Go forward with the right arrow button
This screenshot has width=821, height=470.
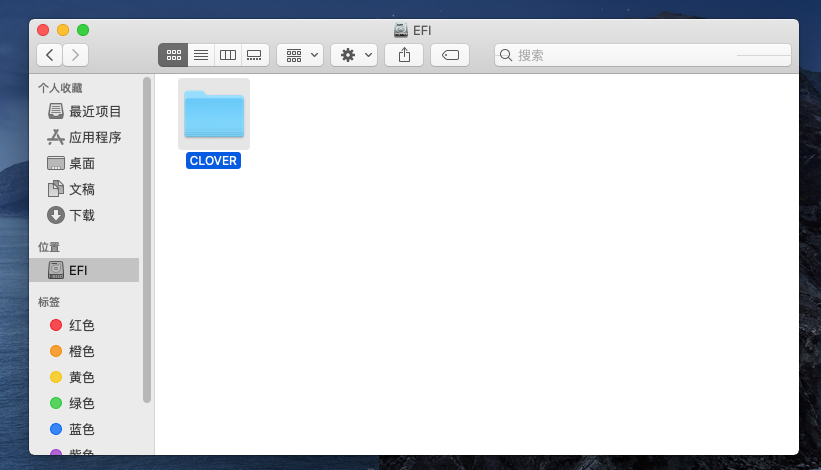(75, 55)
